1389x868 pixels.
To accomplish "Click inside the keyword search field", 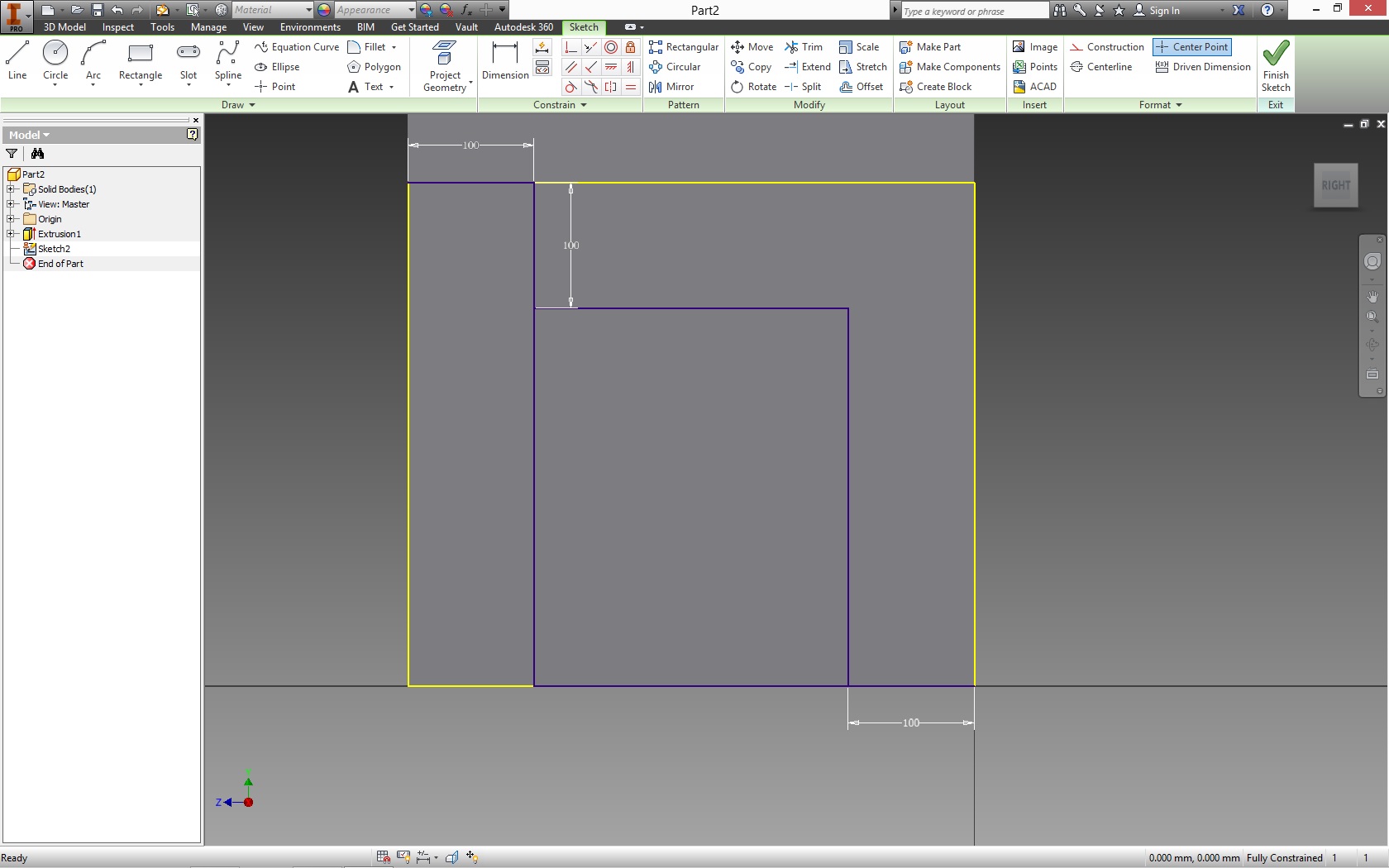I will pos(971,11).
